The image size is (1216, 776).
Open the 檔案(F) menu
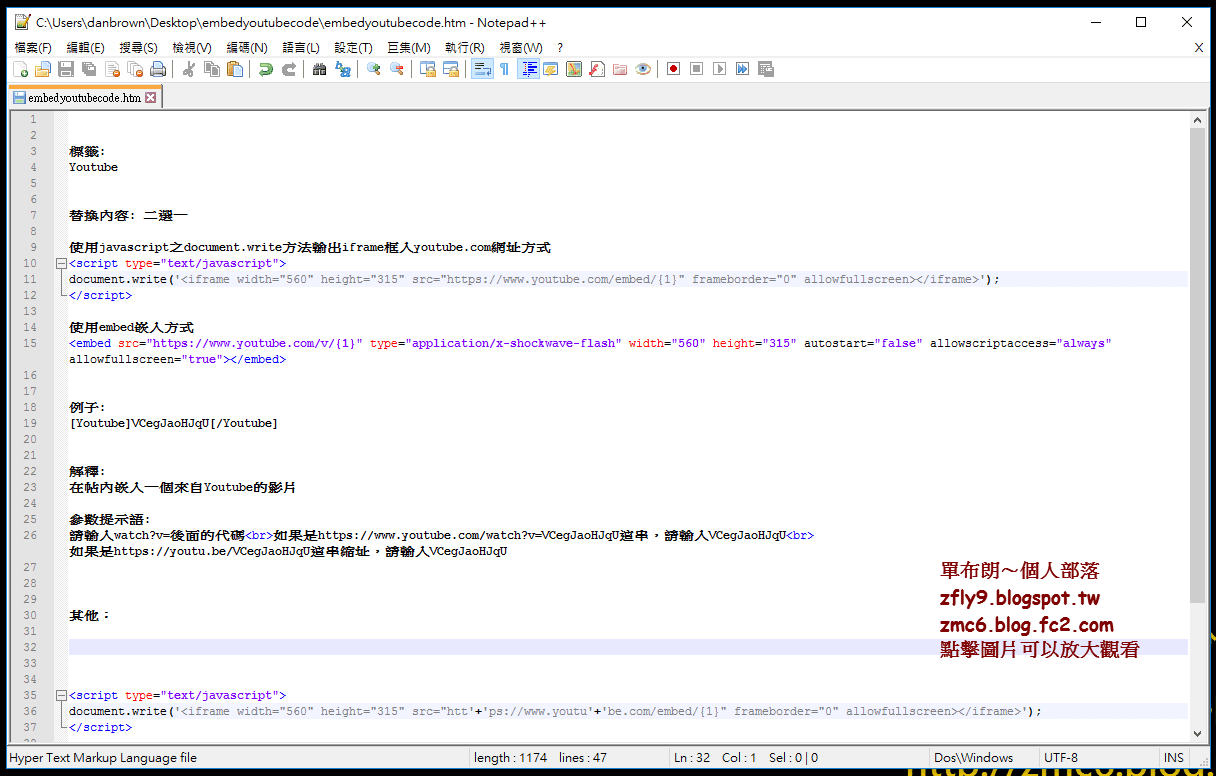(33, 47)
